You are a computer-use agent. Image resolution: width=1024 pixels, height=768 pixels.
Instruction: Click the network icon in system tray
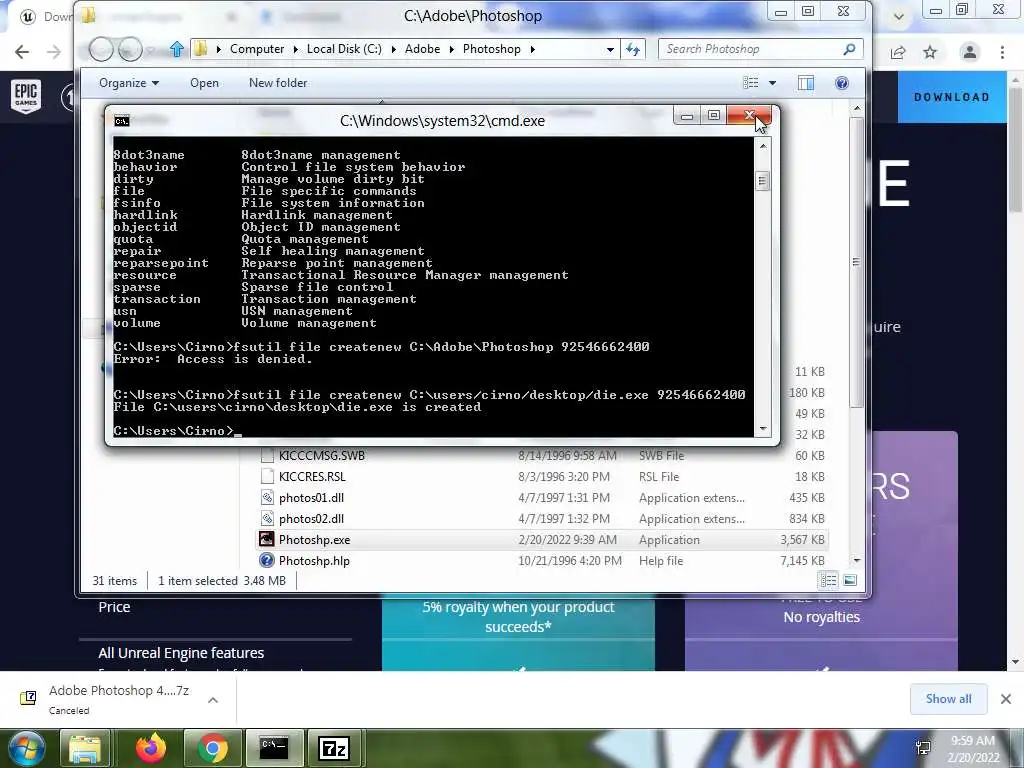(923, 748)
